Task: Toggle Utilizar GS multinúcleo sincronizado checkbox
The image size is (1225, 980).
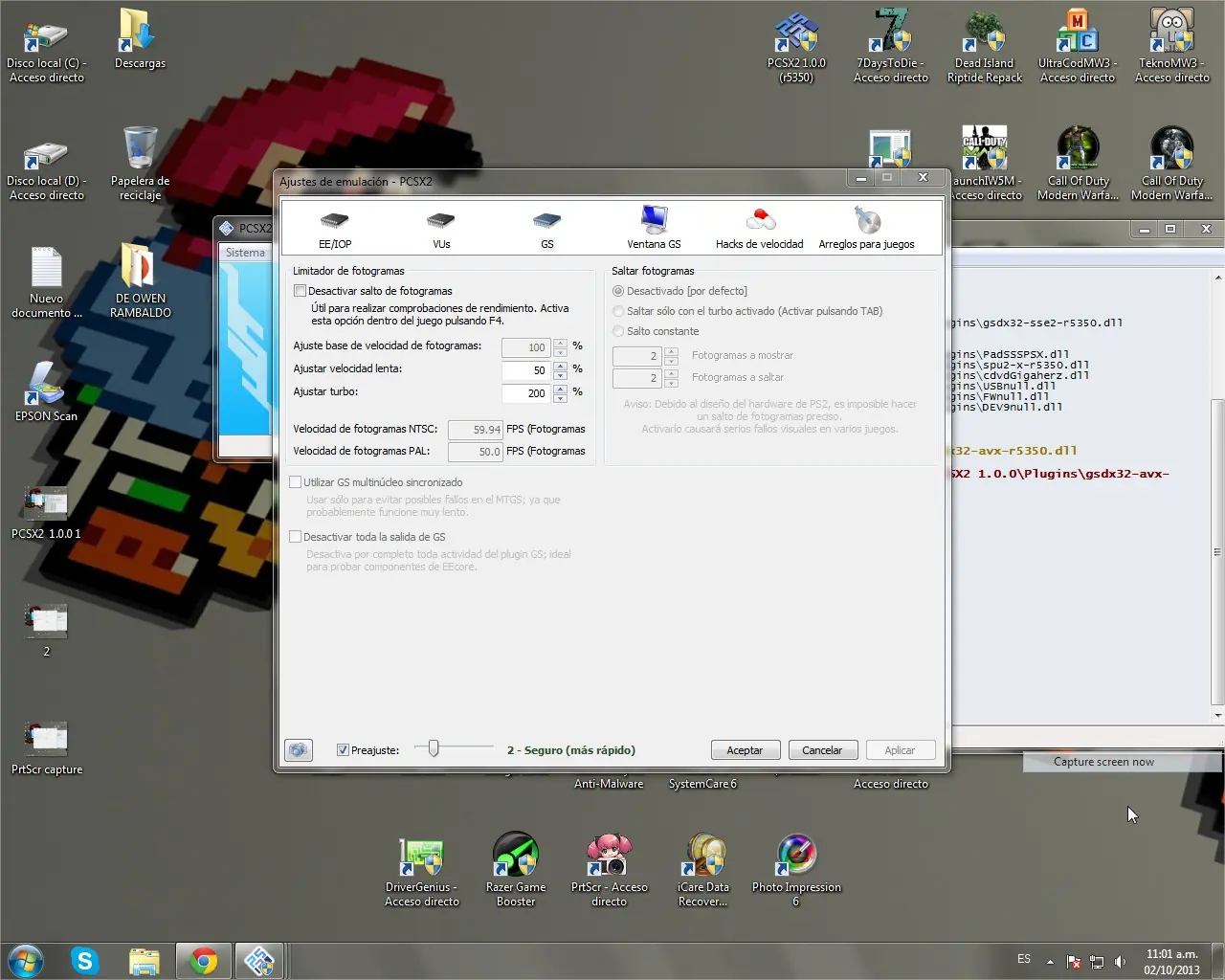Action: [x=296, y=482]
